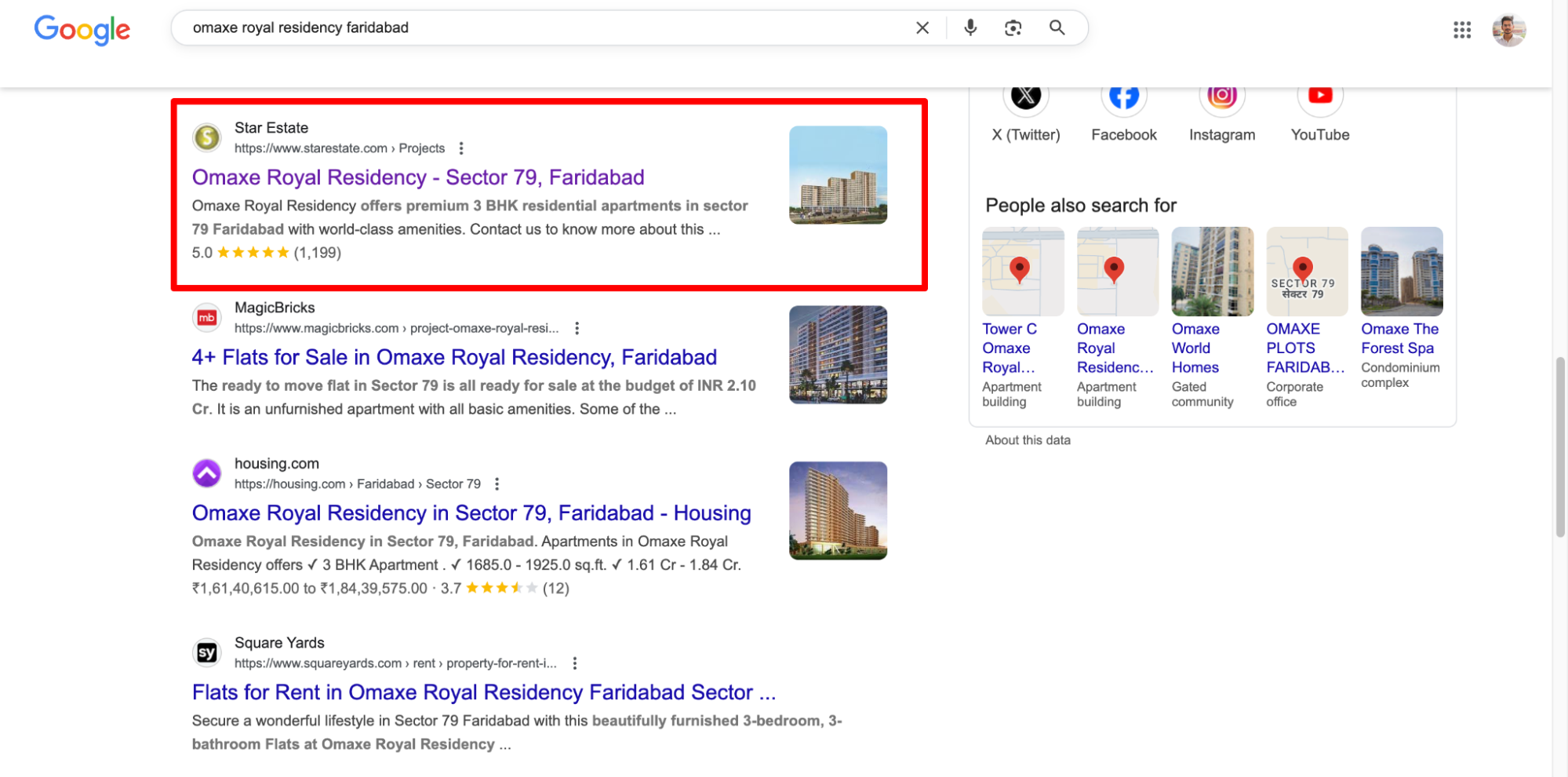Open the YouTube profile icon
This screenshot has width=1568, height=777.
point(1320,97)
